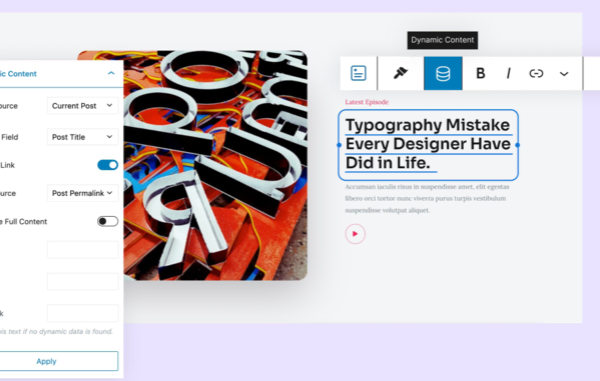Click the headline block type icon

[358, 73]
